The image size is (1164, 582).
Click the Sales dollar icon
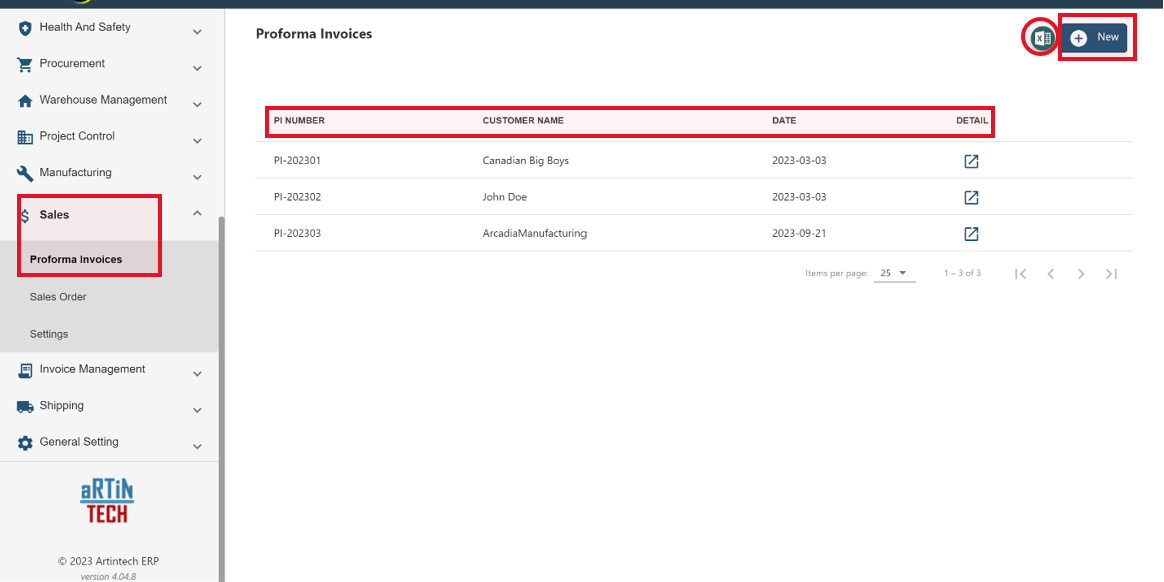point(24,214)
